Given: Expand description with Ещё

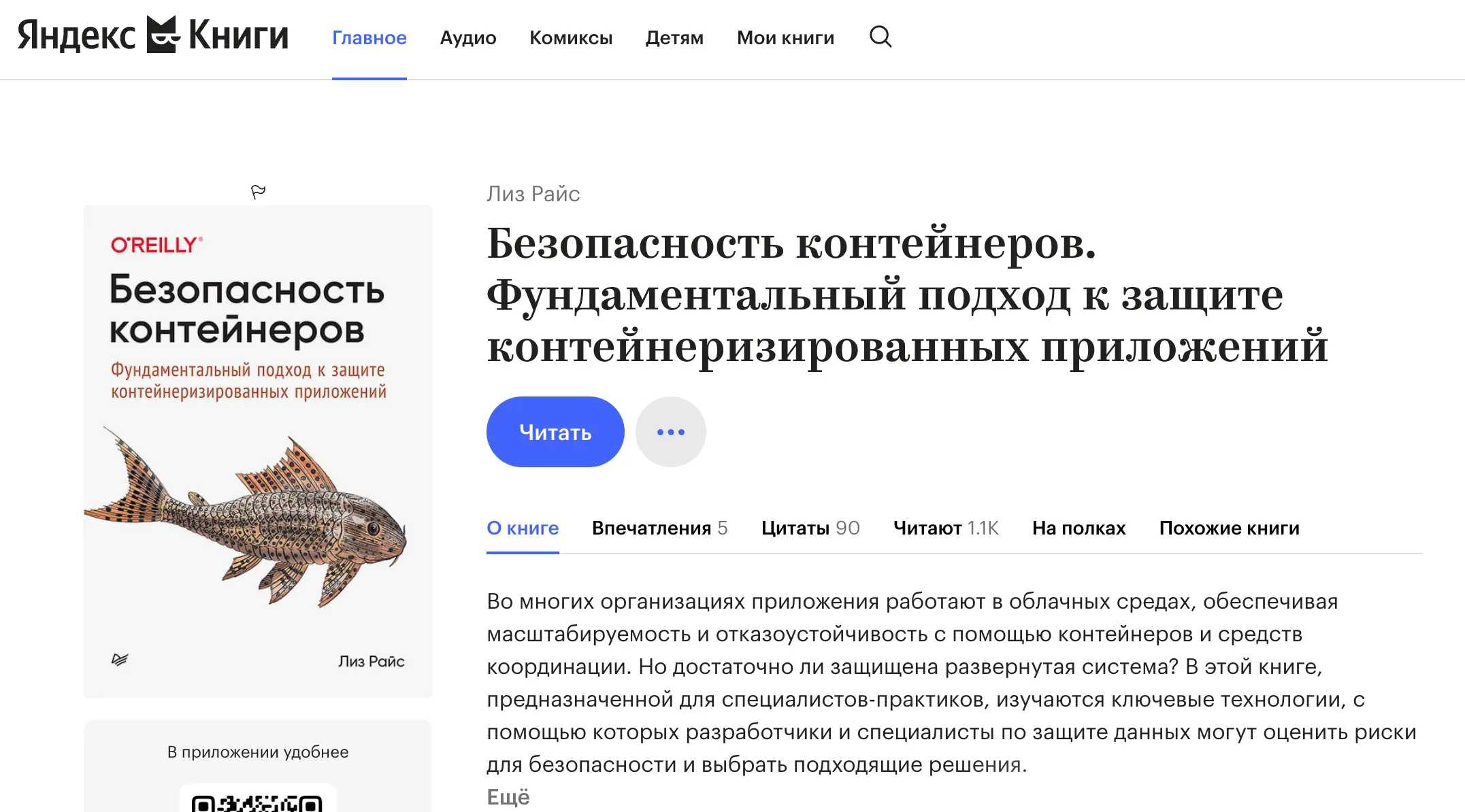Looking at the screenshot, I should (x=508, y=797).
